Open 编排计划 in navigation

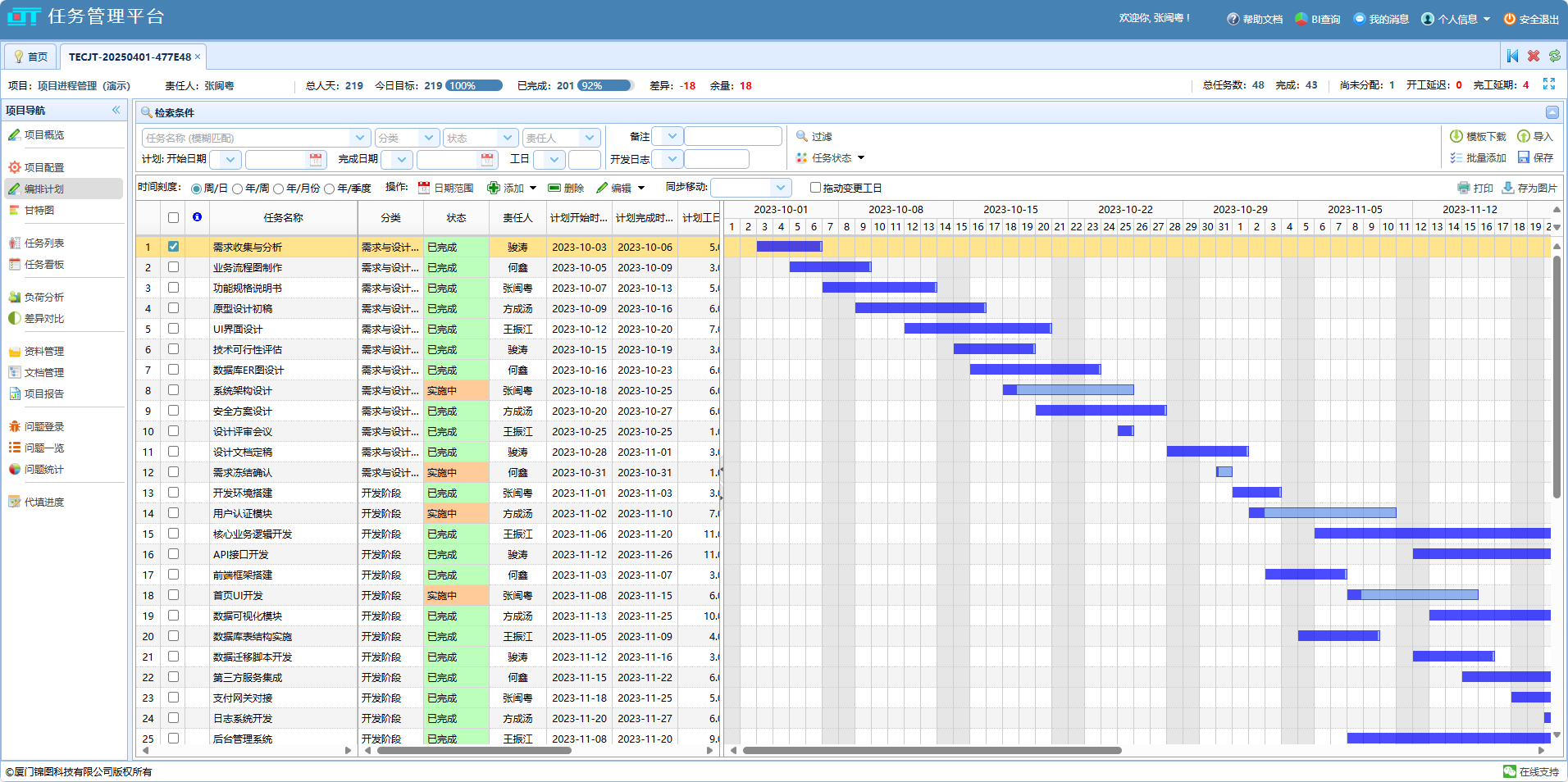point(64,189)
